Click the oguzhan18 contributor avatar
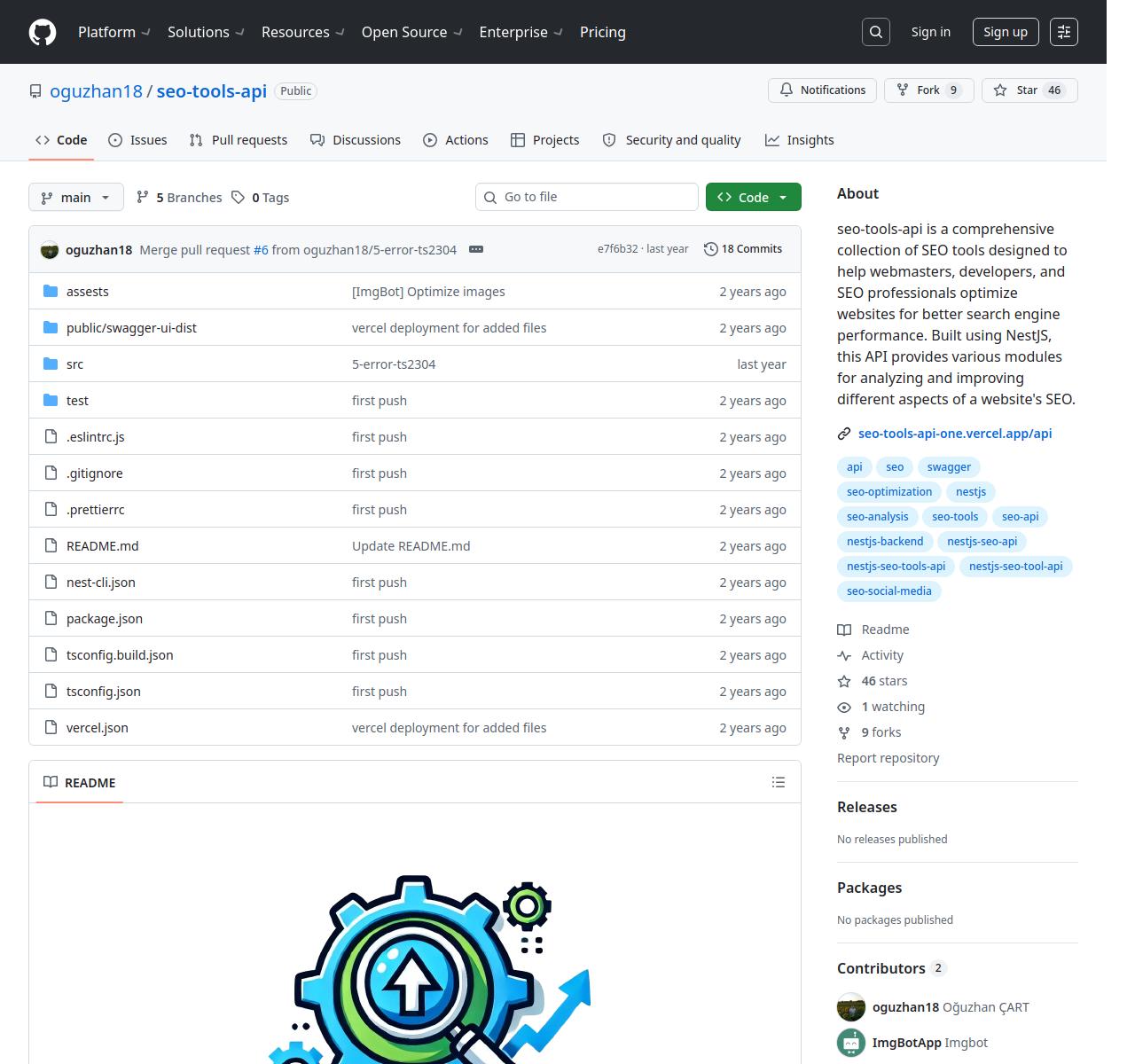Viewport: 1135px width, 1064px height. coord(851,1007)
